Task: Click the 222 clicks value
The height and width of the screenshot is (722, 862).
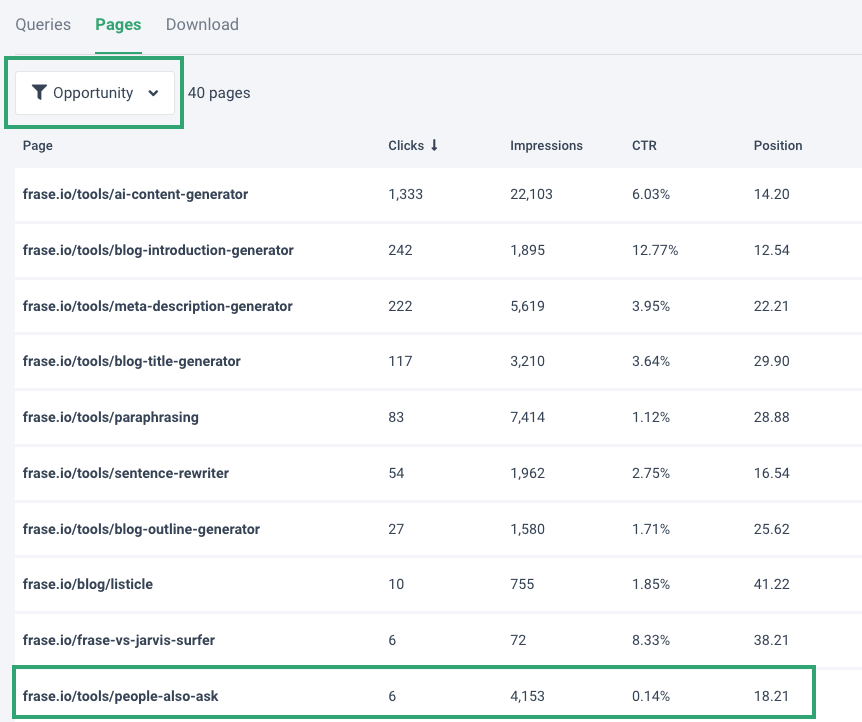Action: (400, 306)
